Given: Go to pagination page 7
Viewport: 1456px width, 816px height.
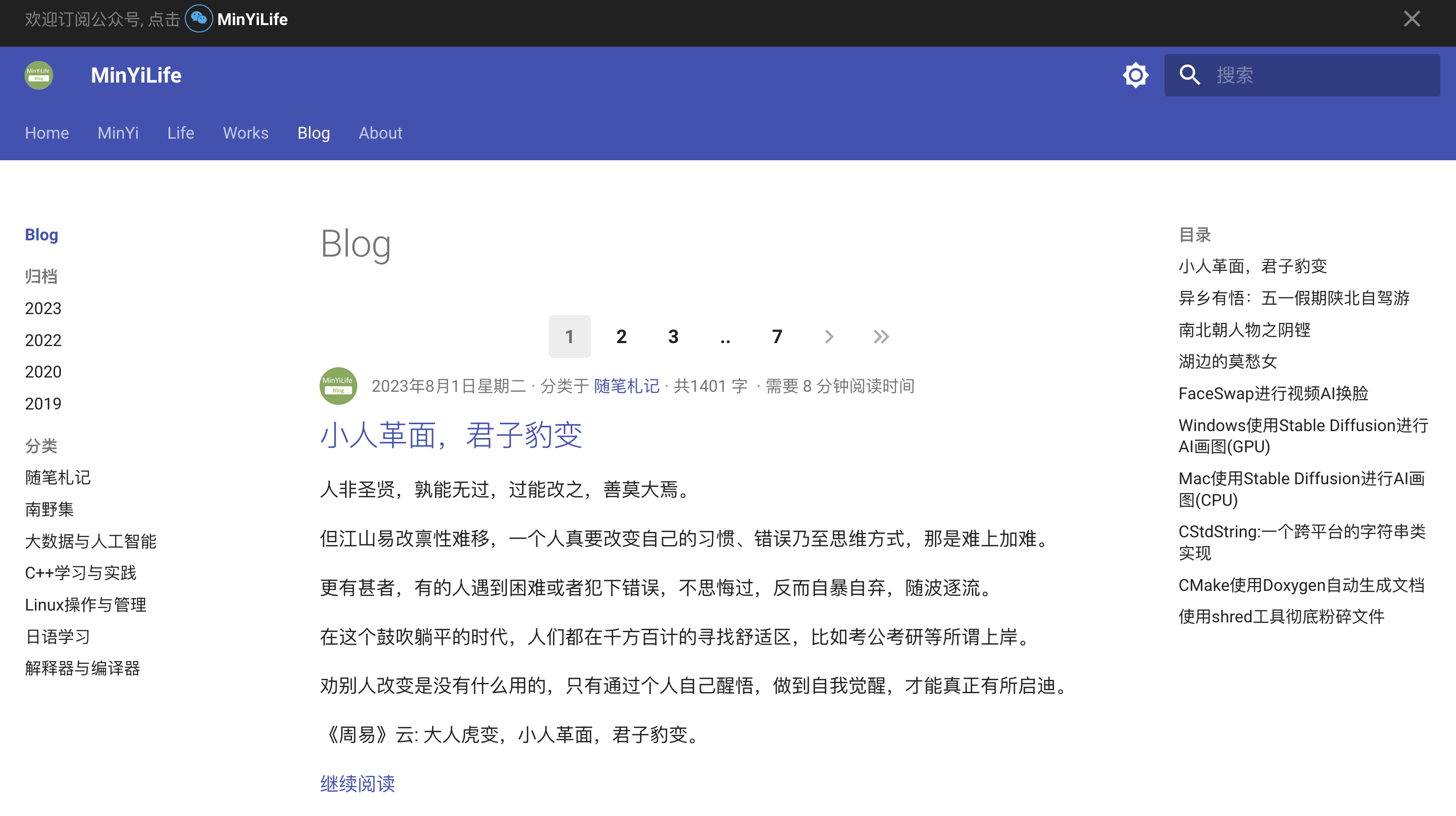Looking at the screenshot, I should [777, 336].
